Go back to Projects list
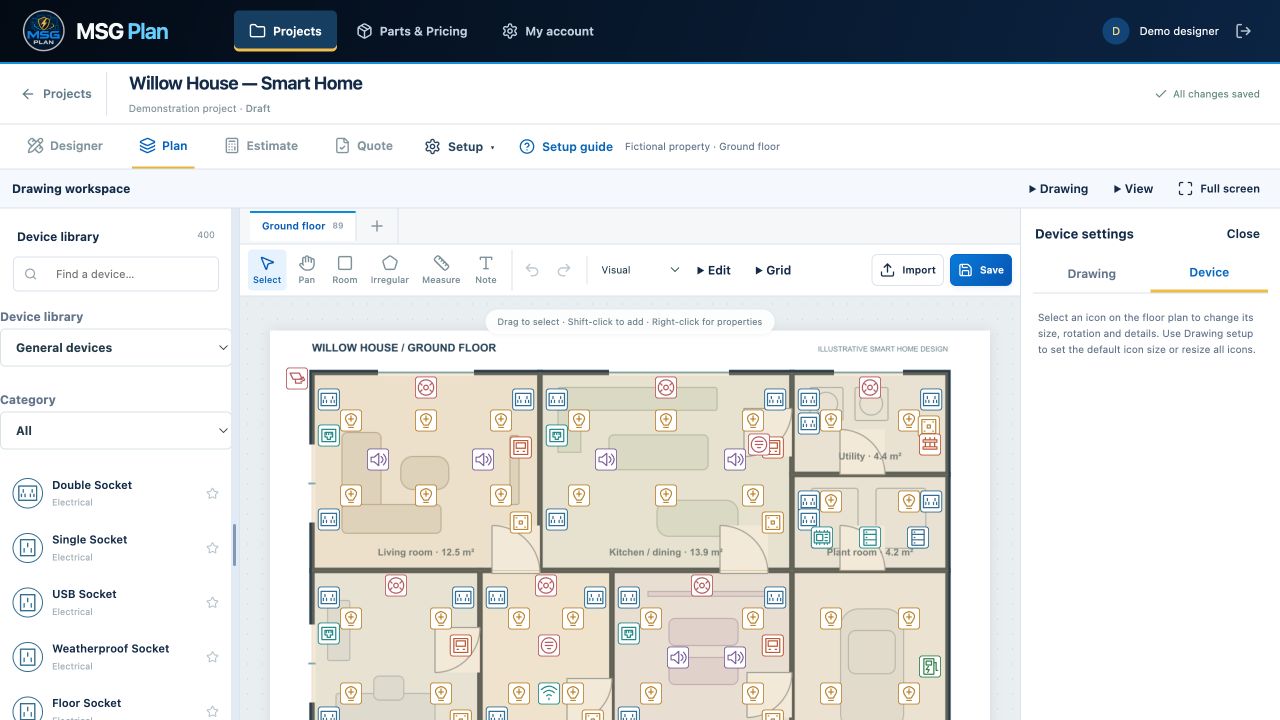Screen dimensions: 1280x720 tap(57, 94)
